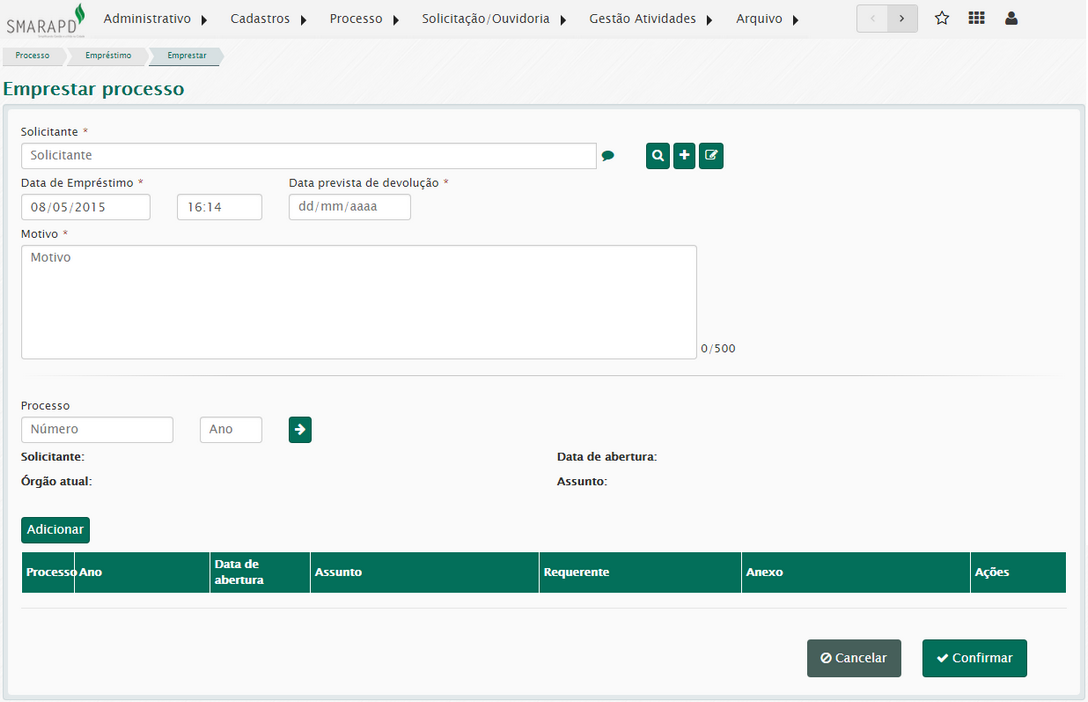Expand the Cadastros menu

point(268,19)
